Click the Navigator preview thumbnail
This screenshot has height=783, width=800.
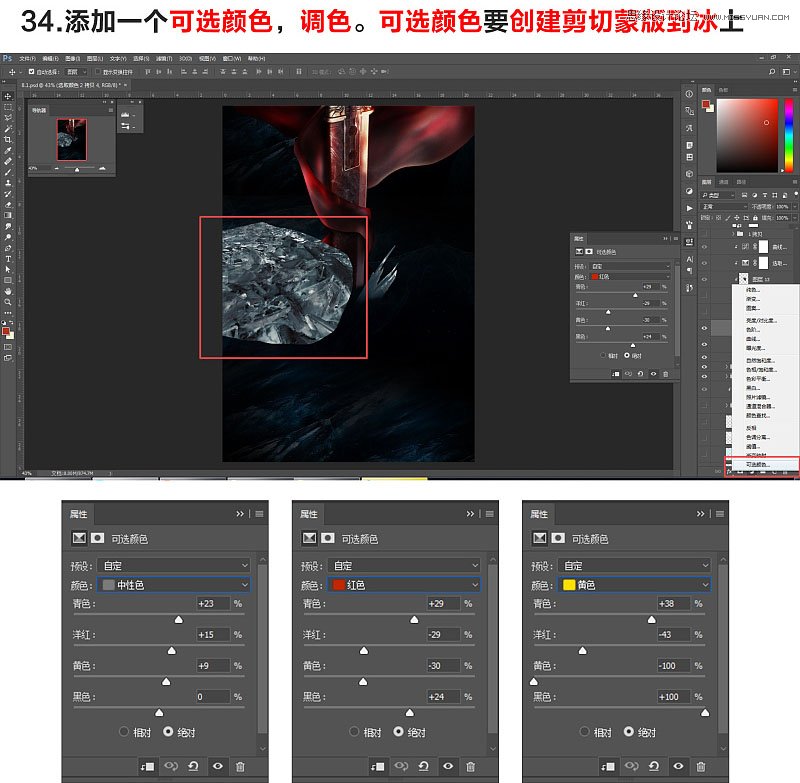[x=71, y=140]
